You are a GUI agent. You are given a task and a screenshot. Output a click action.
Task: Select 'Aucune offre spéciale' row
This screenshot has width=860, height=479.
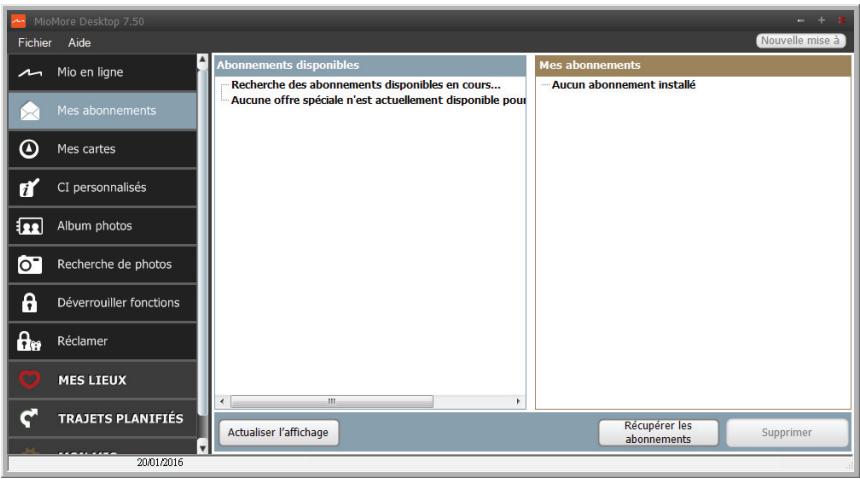pos(378,100)
